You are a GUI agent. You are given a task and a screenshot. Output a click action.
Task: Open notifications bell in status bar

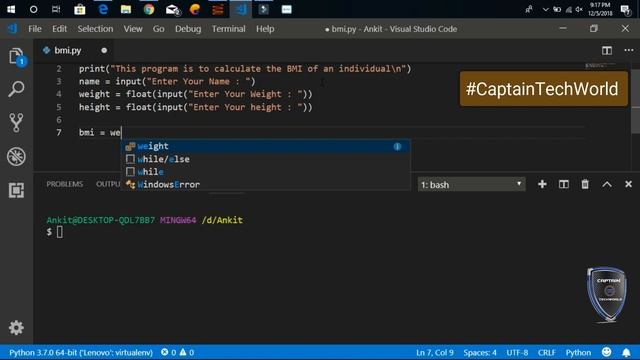tap(626, 352)
